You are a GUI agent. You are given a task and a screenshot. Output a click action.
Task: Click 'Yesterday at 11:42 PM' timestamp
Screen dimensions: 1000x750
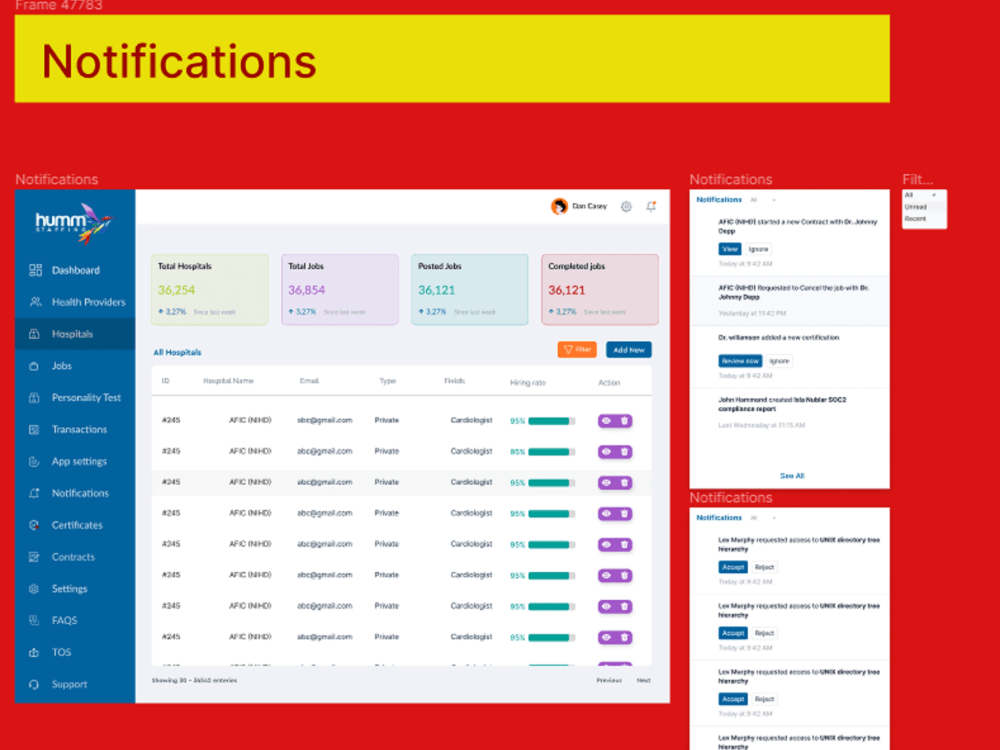[752, 314]
